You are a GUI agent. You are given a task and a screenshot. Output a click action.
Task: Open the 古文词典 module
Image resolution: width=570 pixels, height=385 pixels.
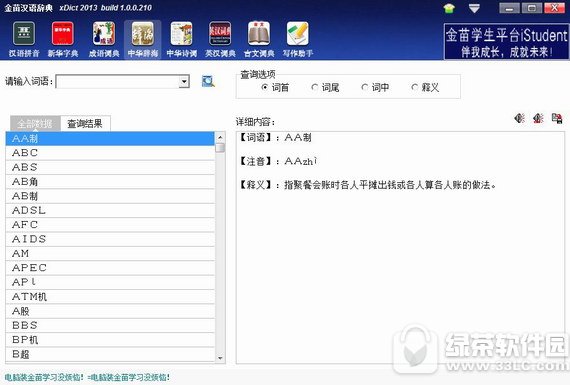point(259,39)
